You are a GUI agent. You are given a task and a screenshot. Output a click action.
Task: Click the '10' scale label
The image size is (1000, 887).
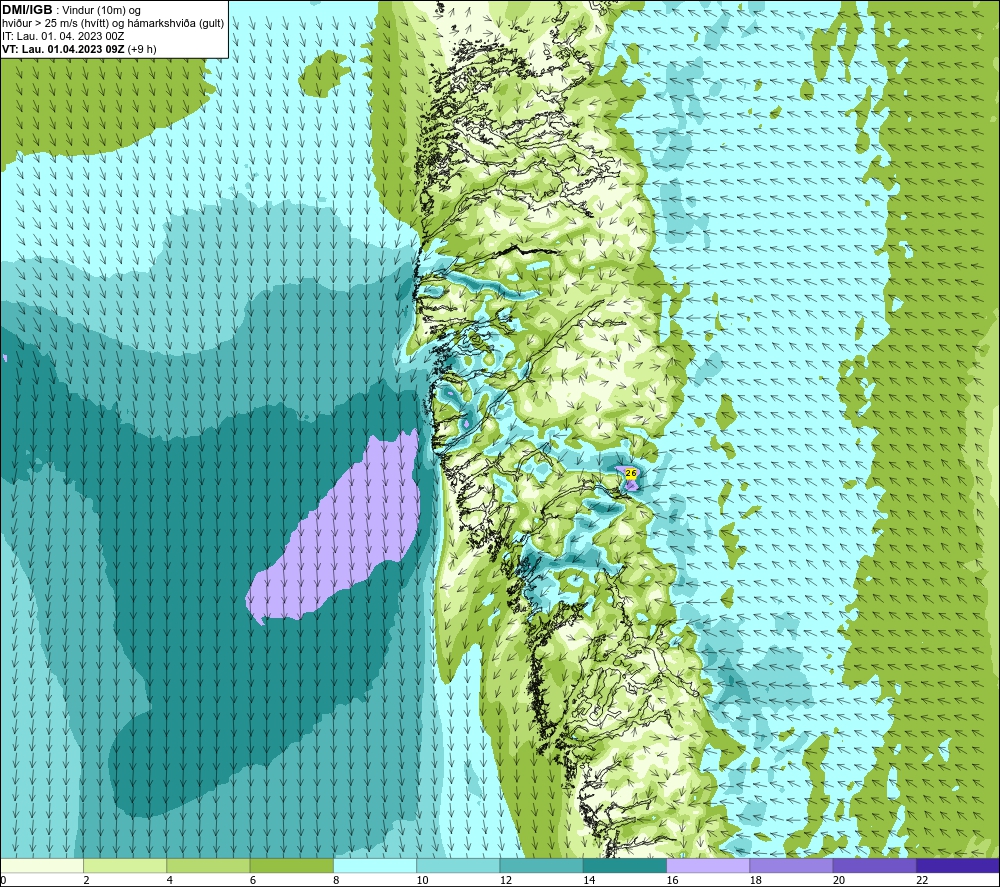[422, 880]
